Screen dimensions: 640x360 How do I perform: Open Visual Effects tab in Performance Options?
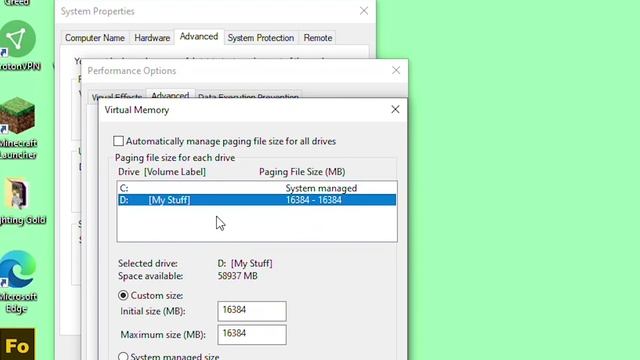pyautogui.click(x=117, y=96)
